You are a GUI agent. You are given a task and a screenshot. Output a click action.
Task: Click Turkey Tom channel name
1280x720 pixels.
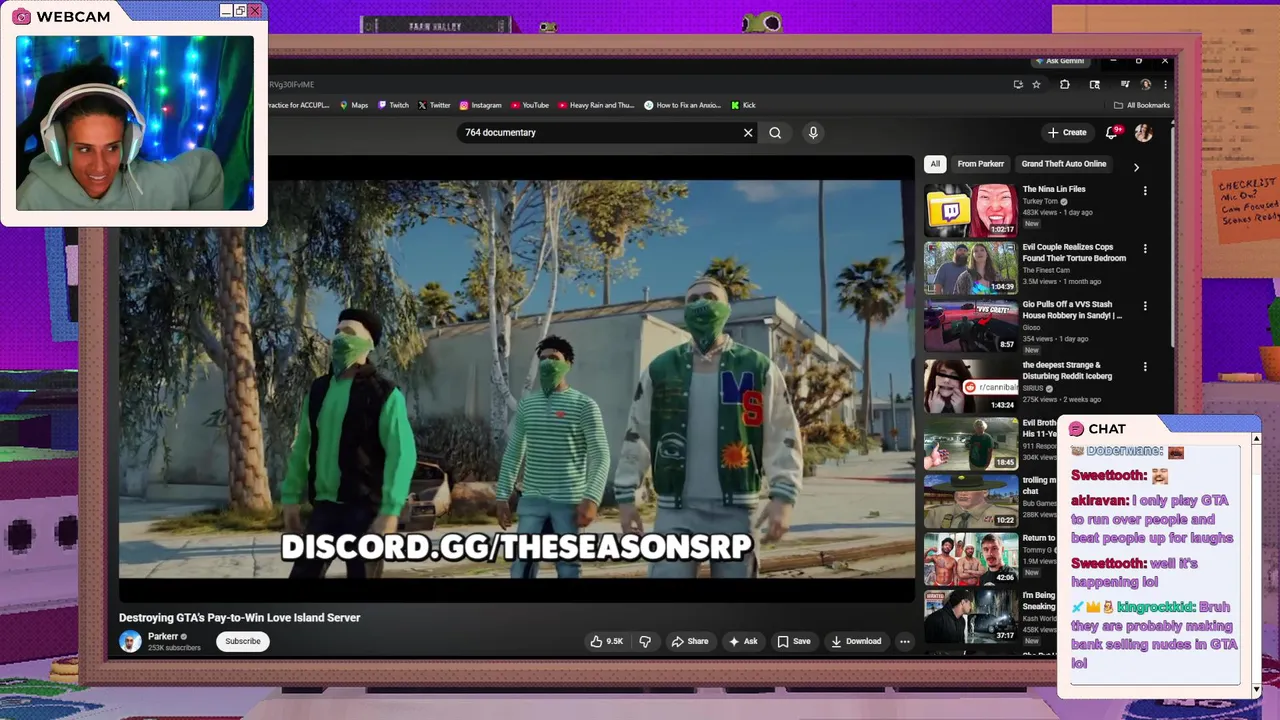(x=1042, y=201)
